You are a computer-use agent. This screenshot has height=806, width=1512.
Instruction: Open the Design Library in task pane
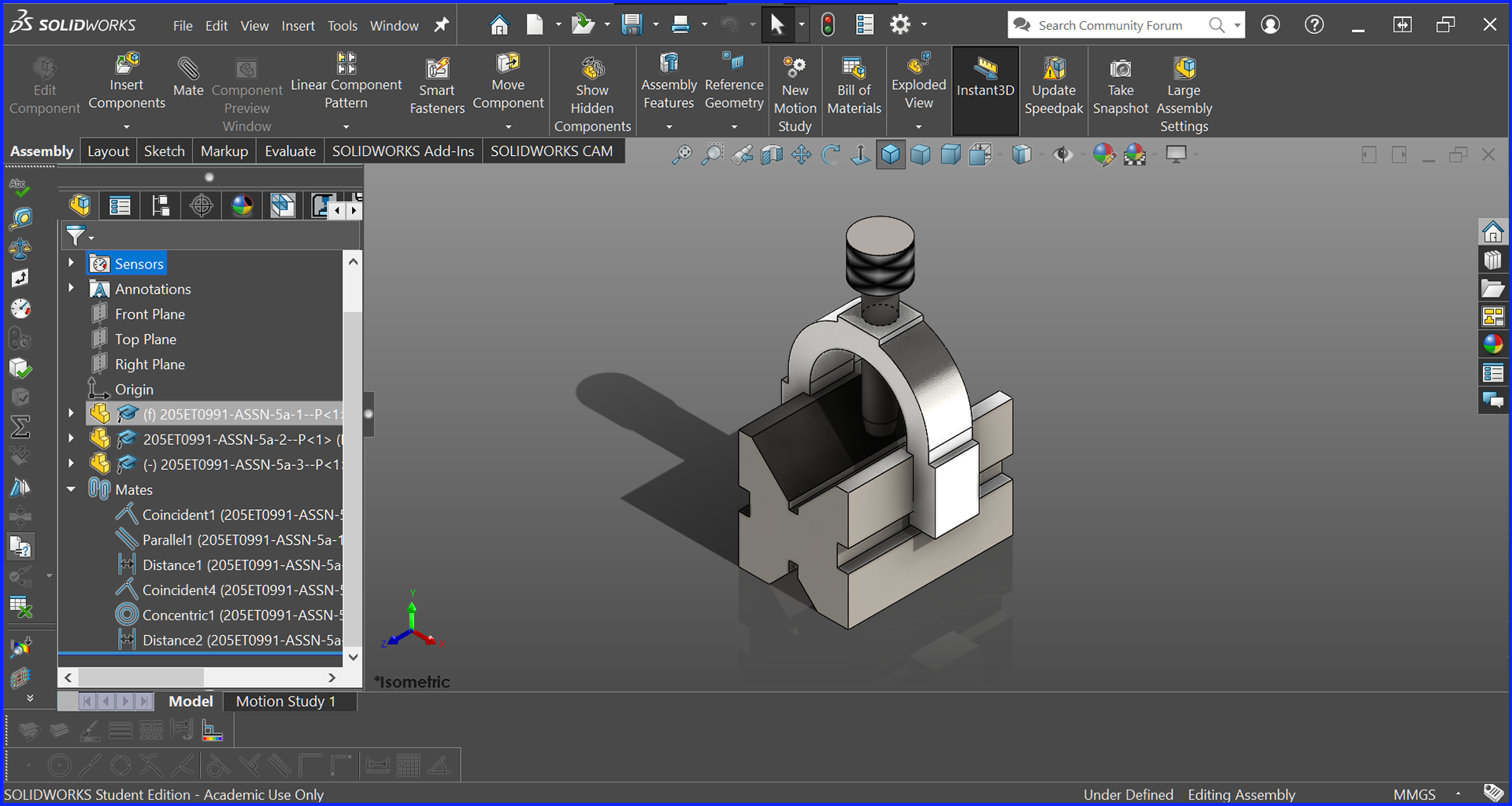[x=1492, y=260]
